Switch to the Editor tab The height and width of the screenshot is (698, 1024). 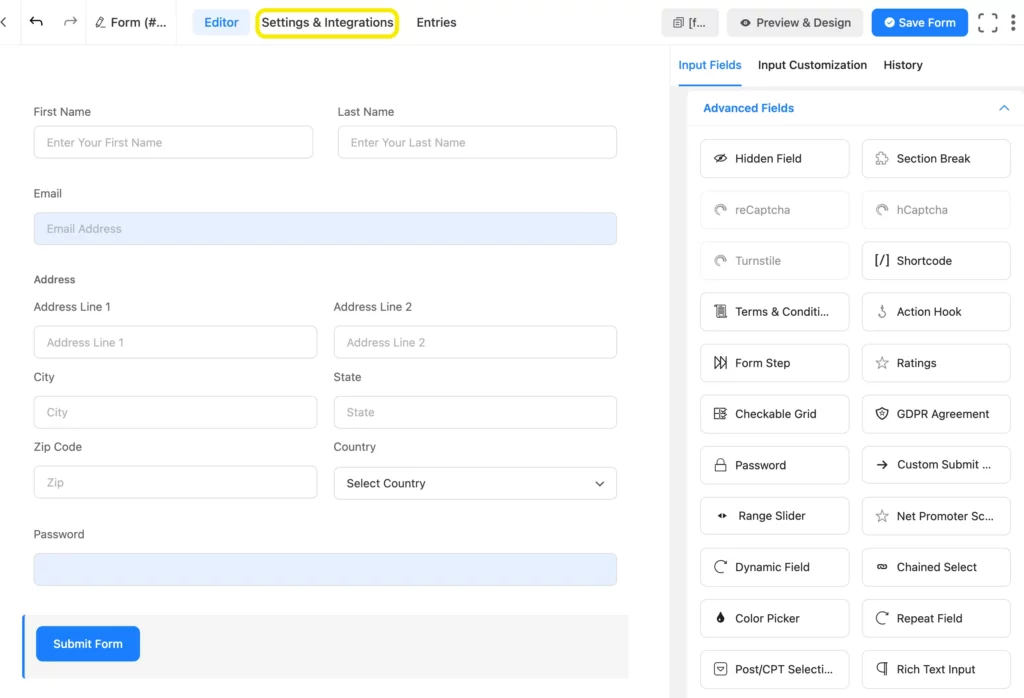[x=221, y=22]
